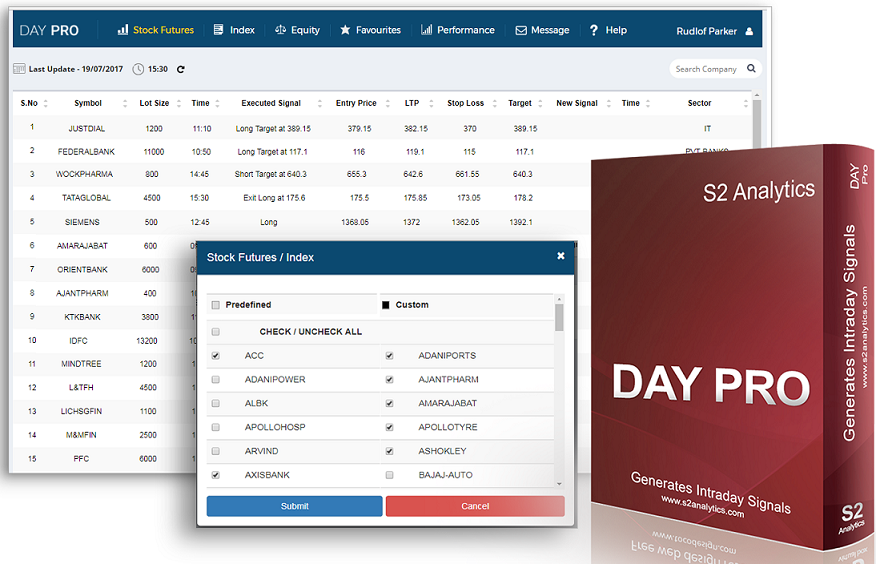Open Favourites via the star icon
The height and width of the screenshot is (564, 876).
click(x=345, y=30)
